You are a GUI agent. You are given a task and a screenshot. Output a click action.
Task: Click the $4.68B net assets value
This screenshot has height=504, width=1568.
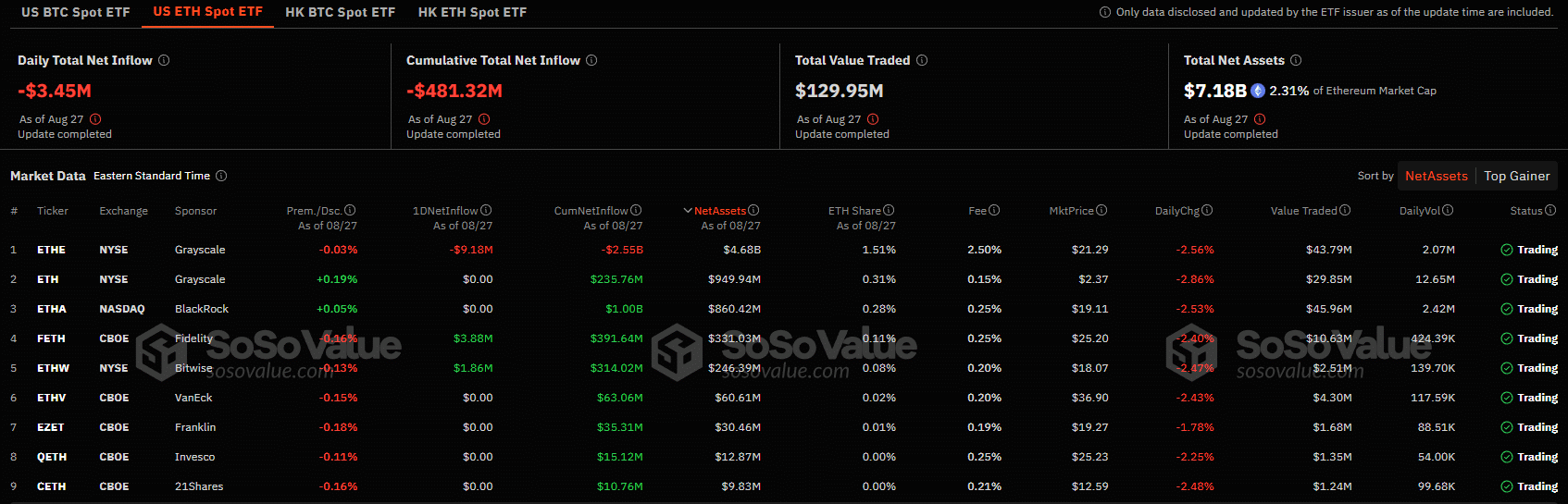coord(742,250)
